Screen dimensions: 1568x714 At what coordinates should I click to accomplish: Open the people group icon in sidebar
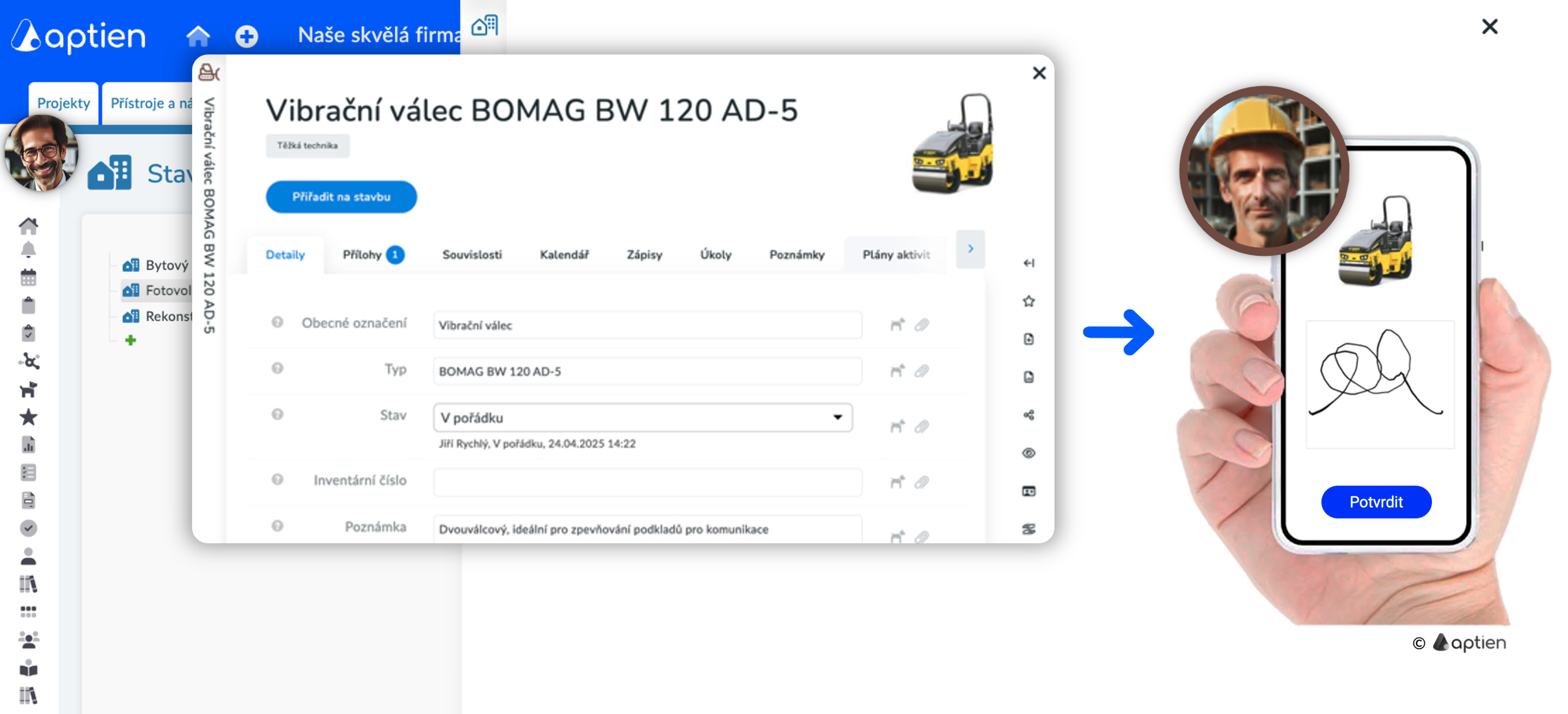(29, 639)
